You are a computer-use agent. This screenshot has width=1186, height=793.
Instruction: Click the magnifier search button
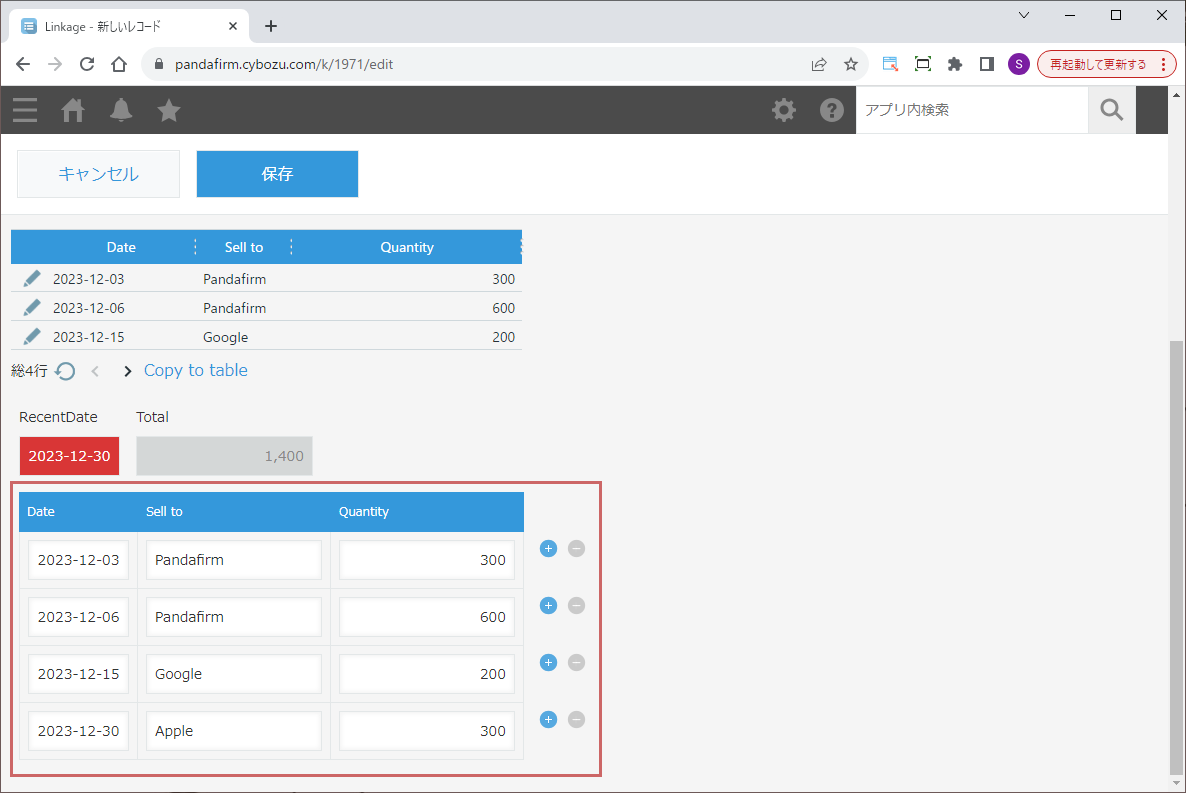pyautogui.click(x=1111, y=110)
